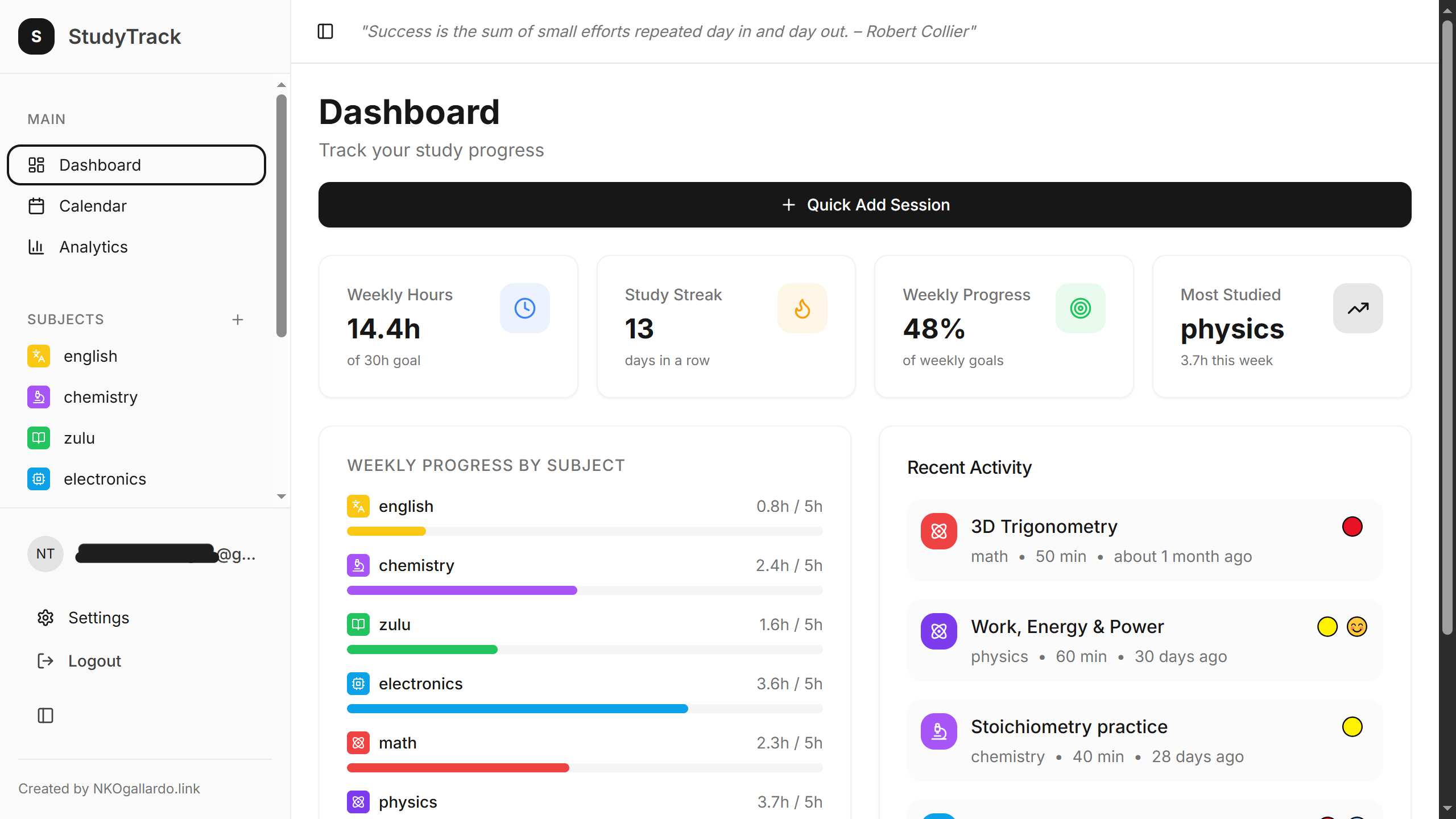1456x819 pixels.
Task: Click the zulu '1.6h / 5h' value
Action: 791,624
